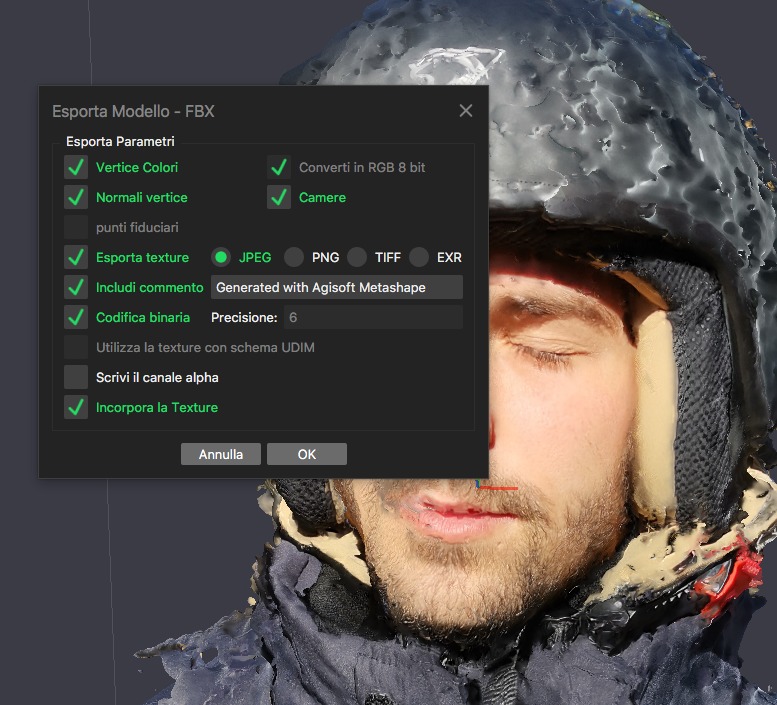Click the Esporta Modello - FBX title text
This screenshot has height=705, width=777.
133,111
